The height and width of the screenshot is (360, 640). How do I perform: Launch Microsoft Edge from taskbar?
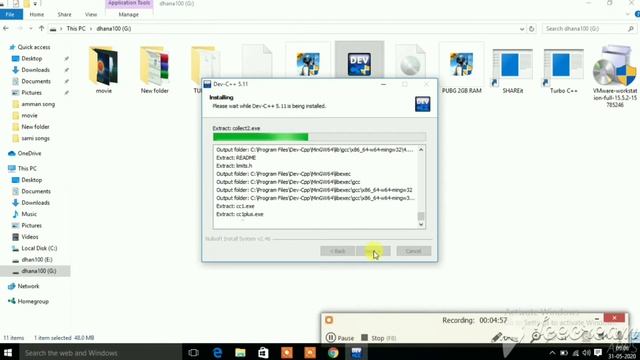pos(217,352)
